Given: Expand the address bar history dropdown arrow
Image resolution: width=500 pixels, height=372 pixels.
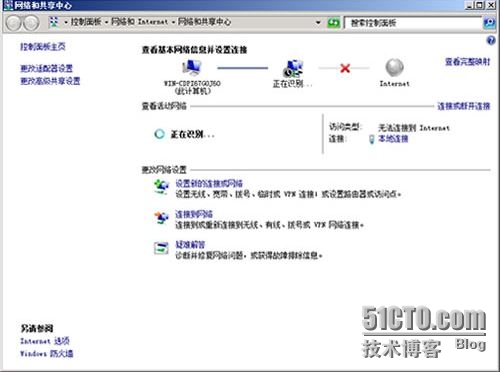Looking at the screenshot, I should coord(318,23).
